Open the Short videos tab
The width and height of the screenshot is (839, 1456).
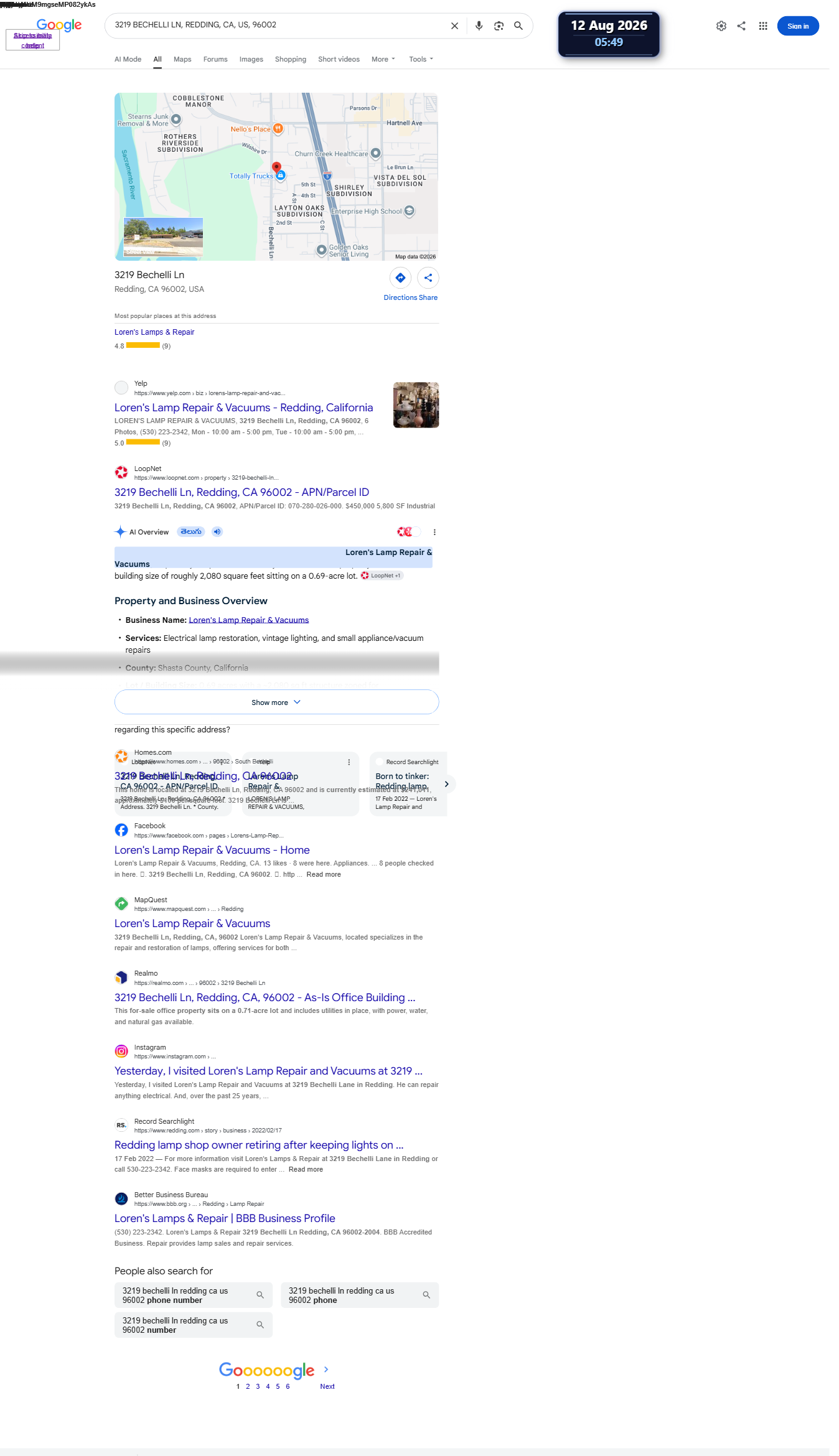click(x=339, y=59)
